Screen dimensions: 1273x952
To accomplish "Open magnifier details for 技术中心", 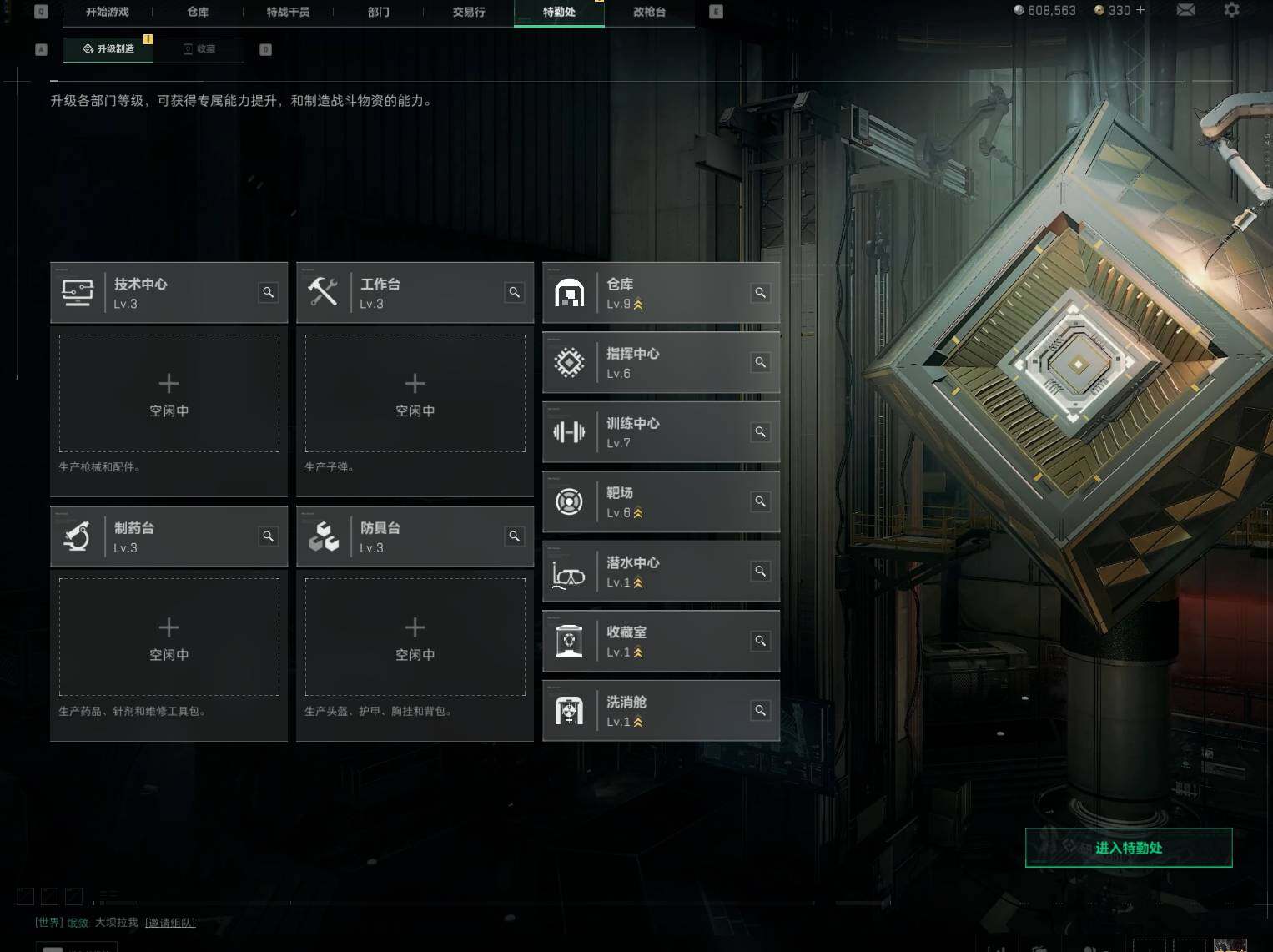I will (x=268, y=292).
